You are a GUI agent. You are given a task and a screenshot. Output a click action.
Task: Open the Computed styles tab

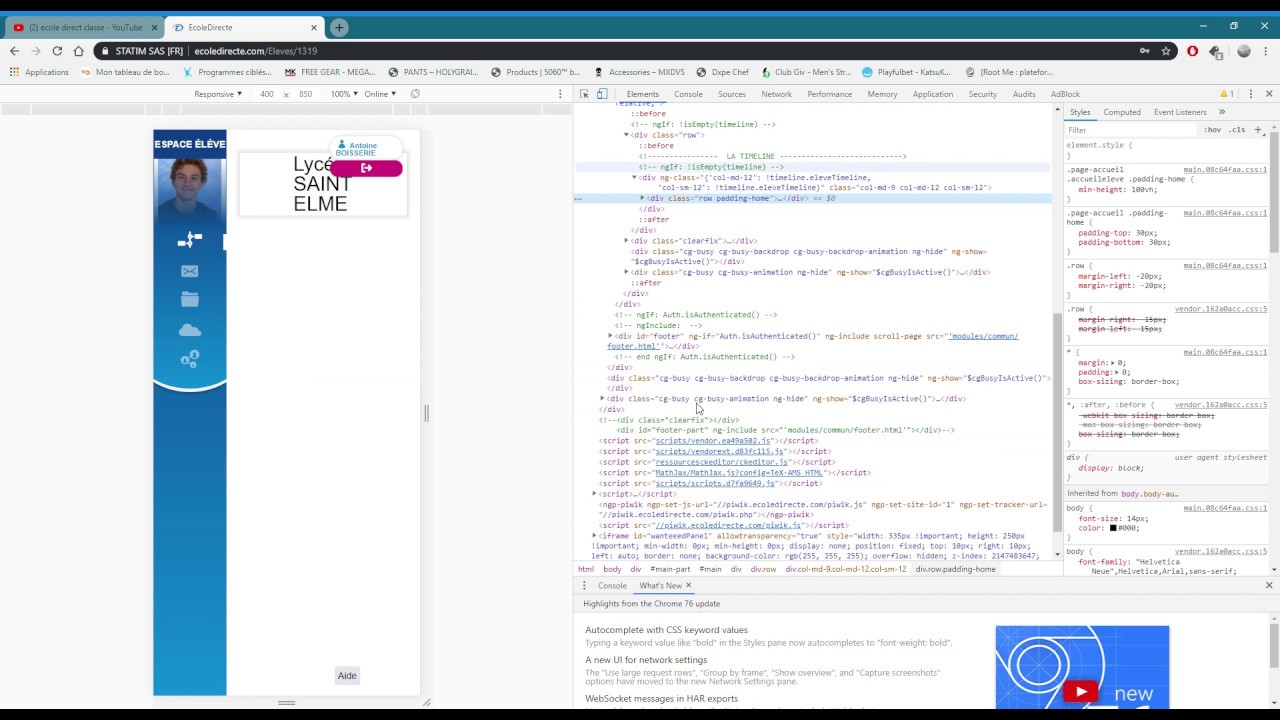[1122, 112]
